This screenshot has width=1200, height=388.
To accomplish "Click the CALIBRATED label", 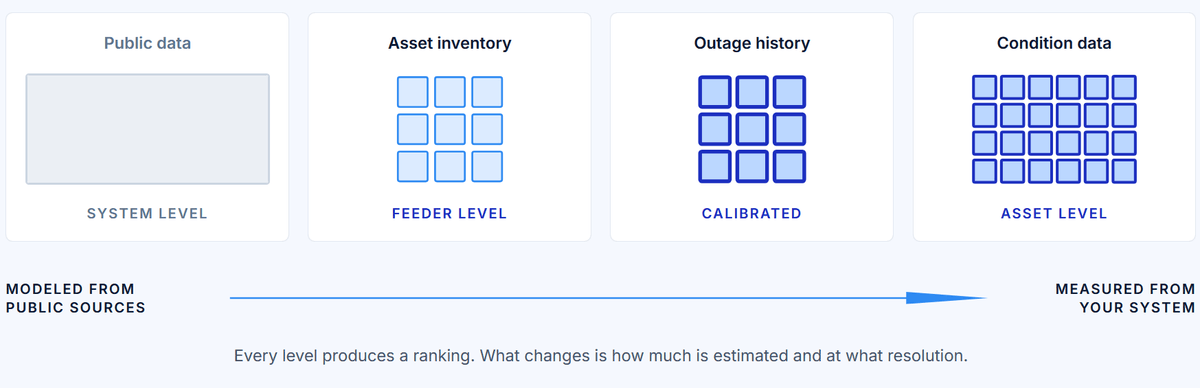I will (x=752, y=213).
